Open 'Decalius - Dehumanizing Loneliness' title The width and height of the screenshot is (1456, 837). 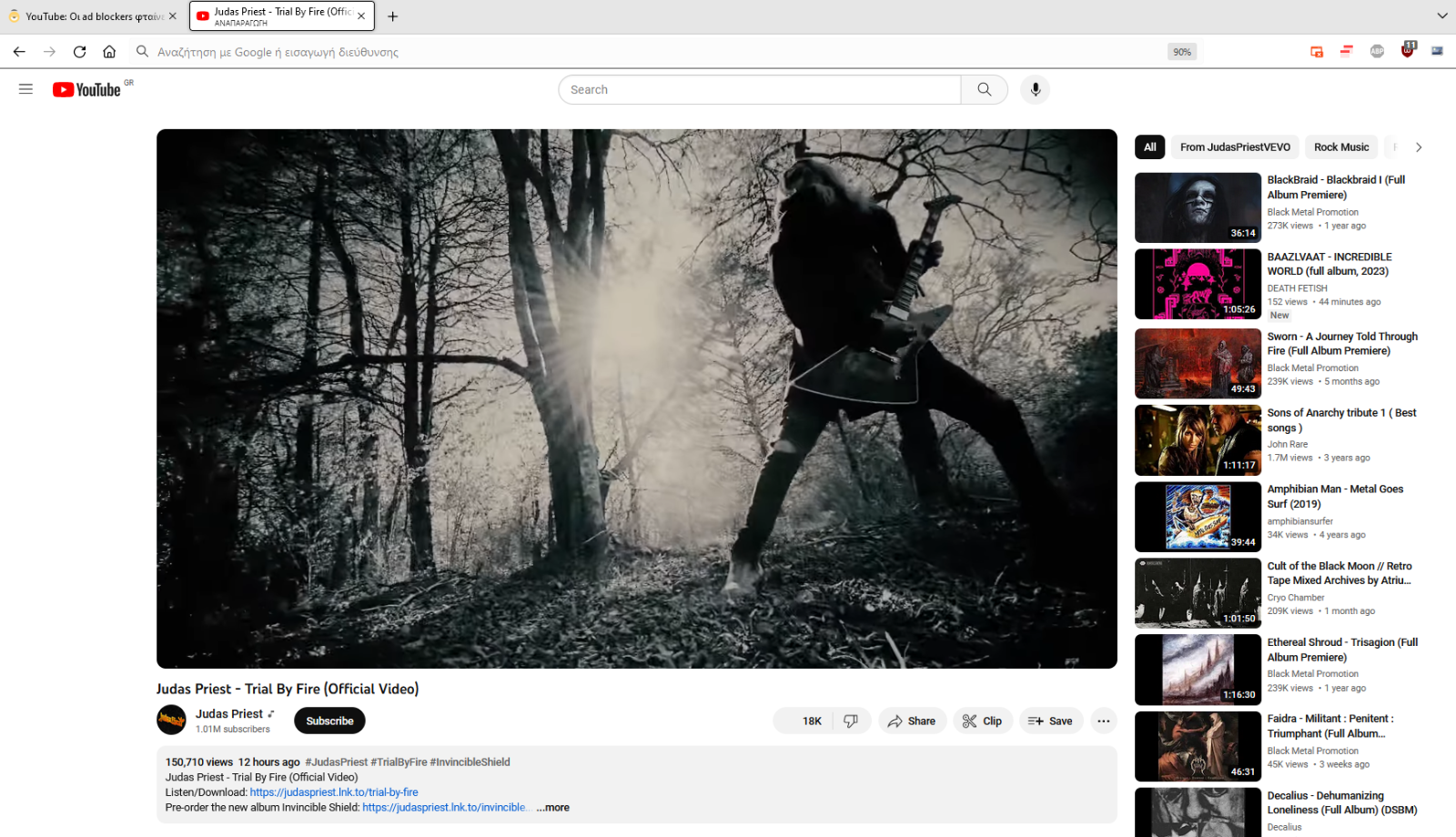coord(1342,802)
